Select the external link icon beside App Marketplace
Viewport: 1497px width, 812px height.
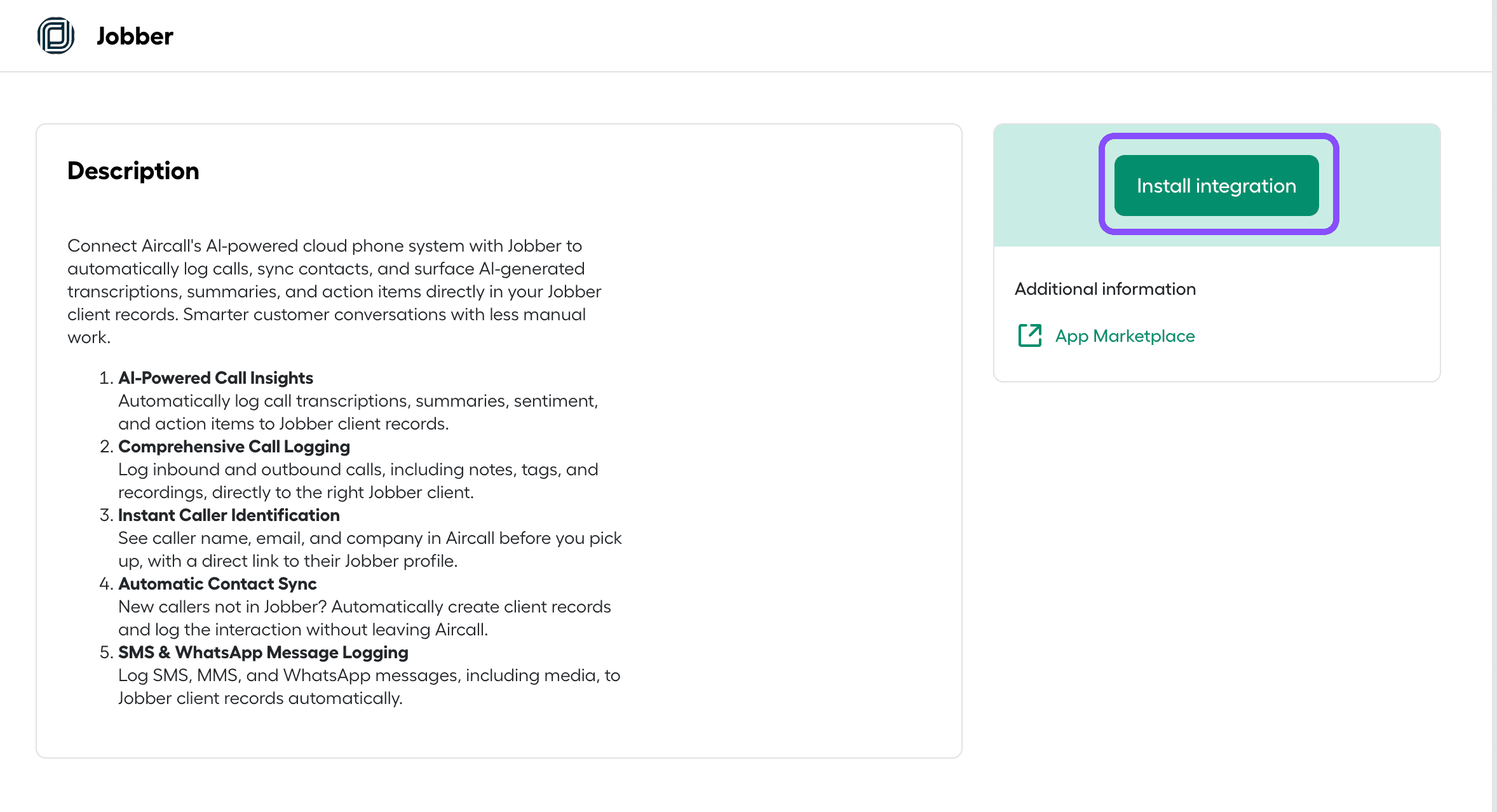coord(1029,335)
